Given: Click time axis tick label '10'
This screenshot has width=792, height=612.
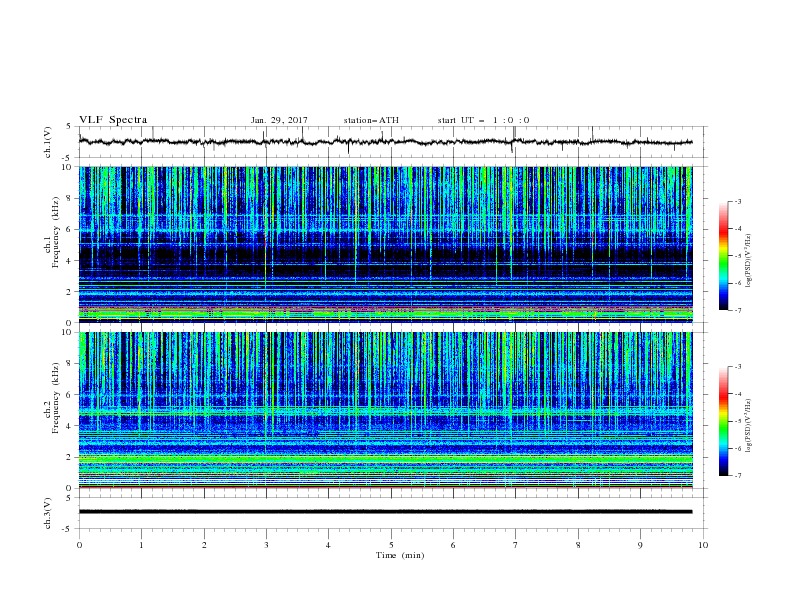Looking at the screenshot, I should [703, 545].
